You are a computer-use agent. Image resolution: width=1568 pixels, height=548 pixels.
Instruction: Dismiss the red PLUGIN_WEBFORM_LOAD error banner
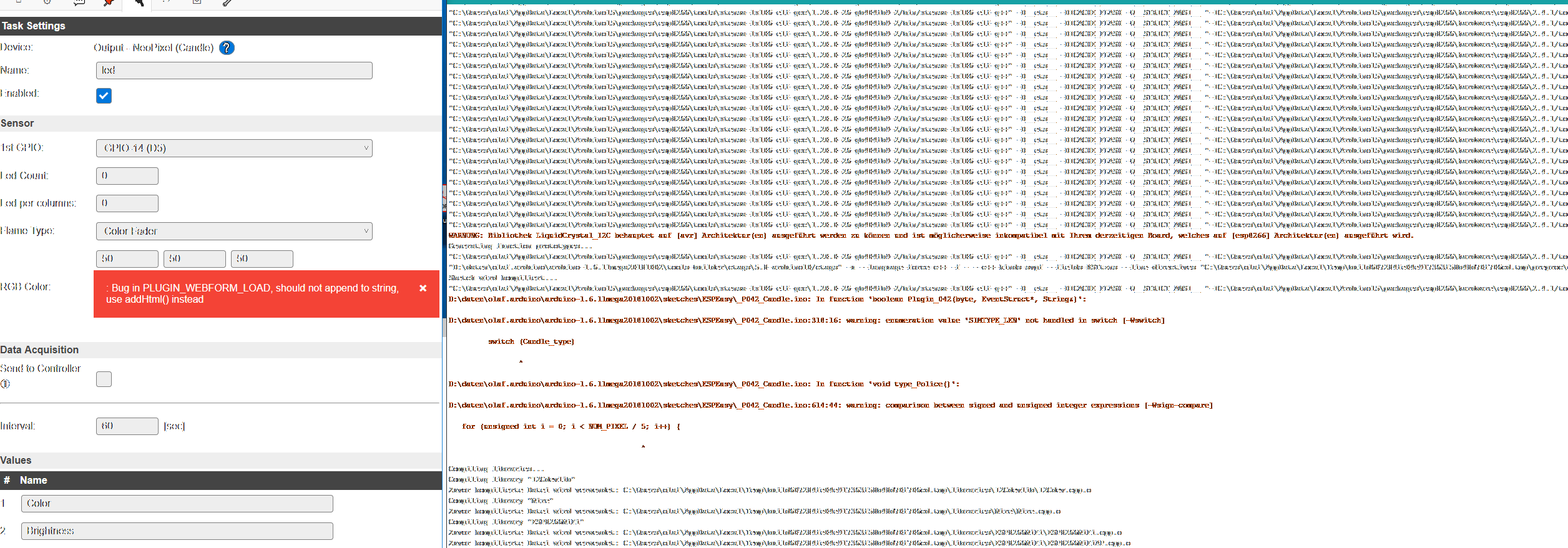tap(423, 288)
